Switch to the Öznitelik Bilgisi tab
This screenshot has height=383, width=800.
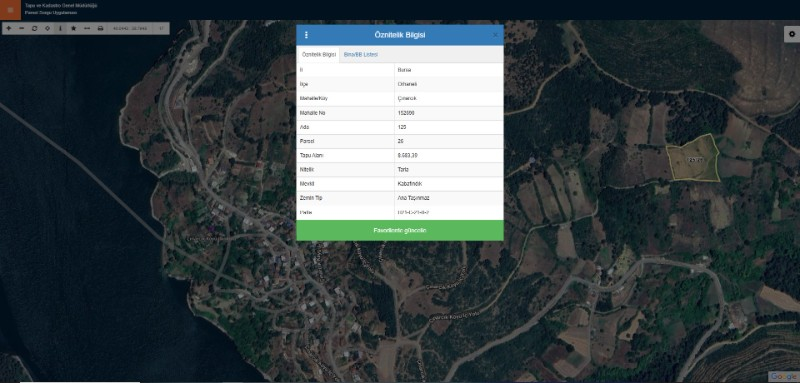pyautogui.click(x=318, y=55)
